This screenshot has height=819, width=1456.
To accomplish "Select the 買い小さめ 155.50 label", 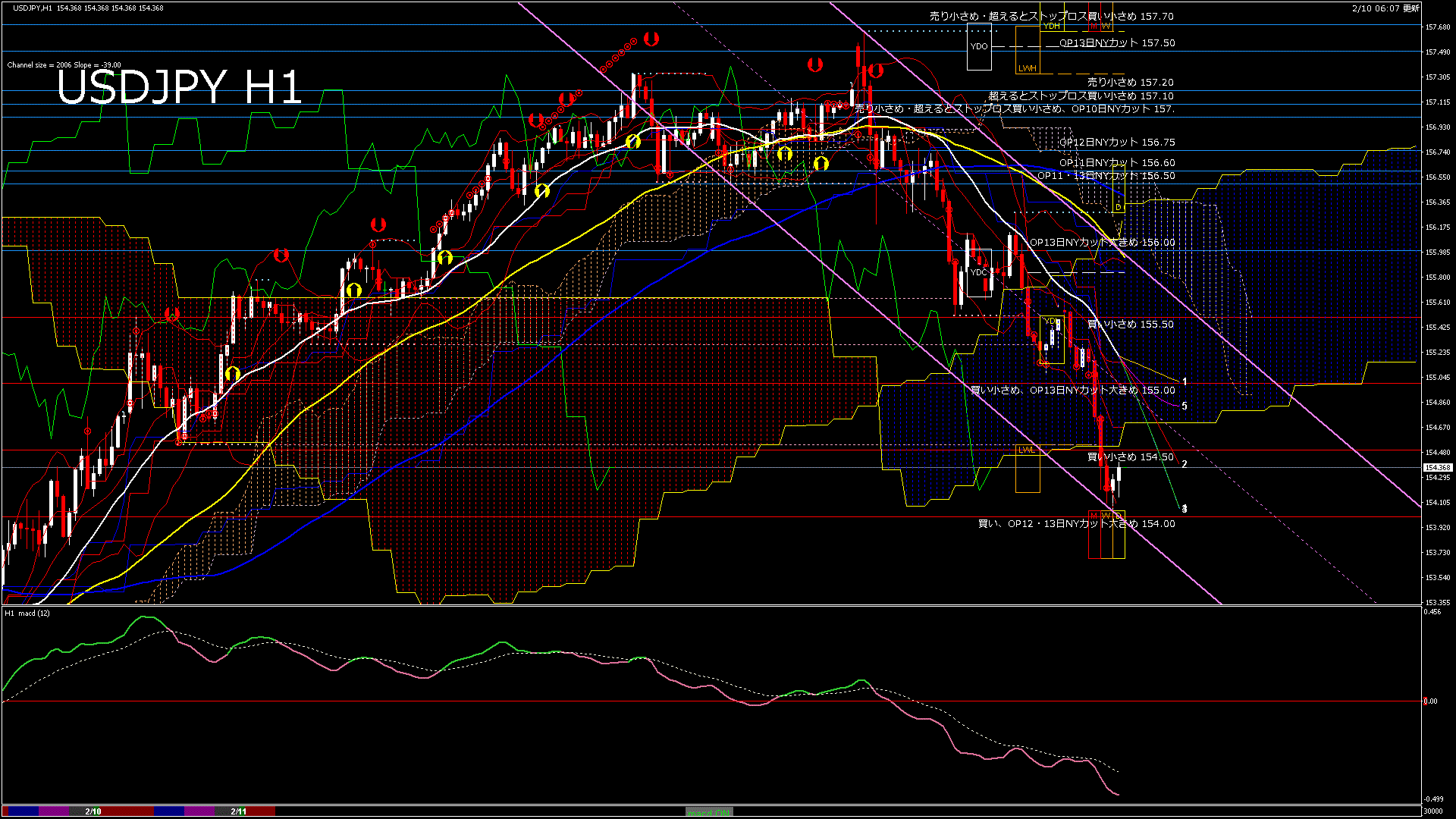I will pyautogui.click(x=1130, y=324).
